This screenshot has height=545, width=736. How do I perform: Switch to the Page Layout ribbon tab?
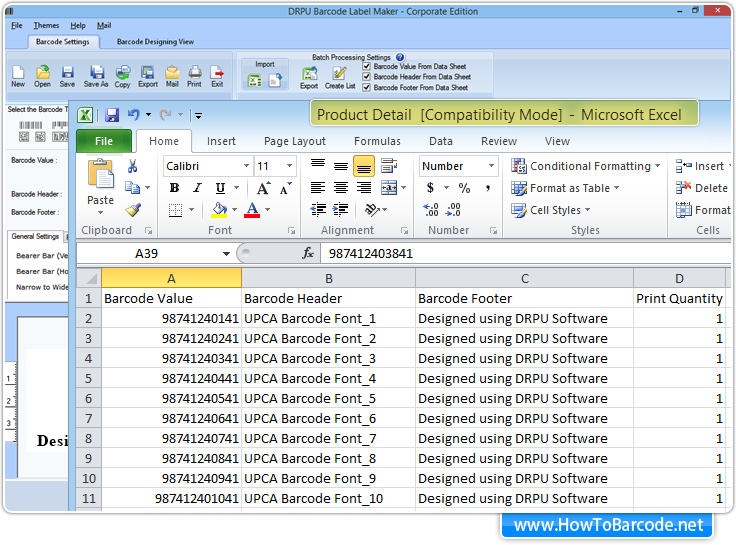point(294,141)
